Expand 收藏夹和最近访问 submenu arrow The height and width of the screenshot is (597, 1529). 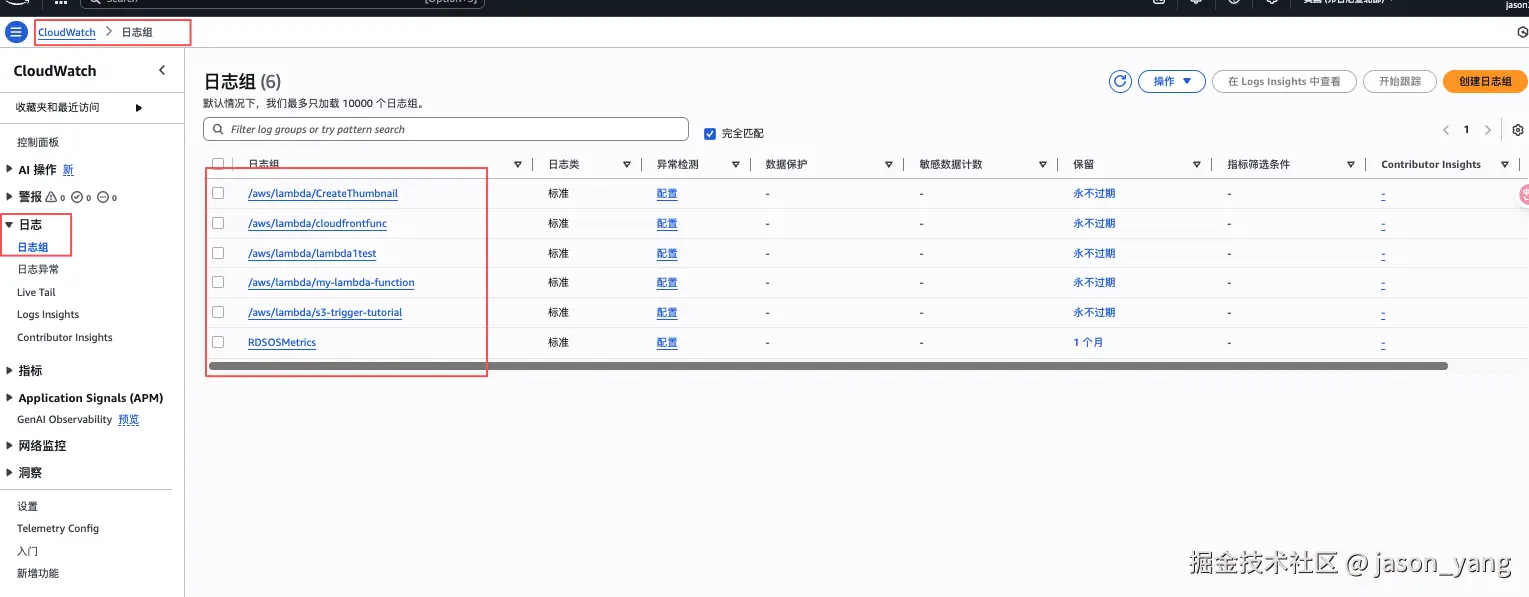point(139,107)
